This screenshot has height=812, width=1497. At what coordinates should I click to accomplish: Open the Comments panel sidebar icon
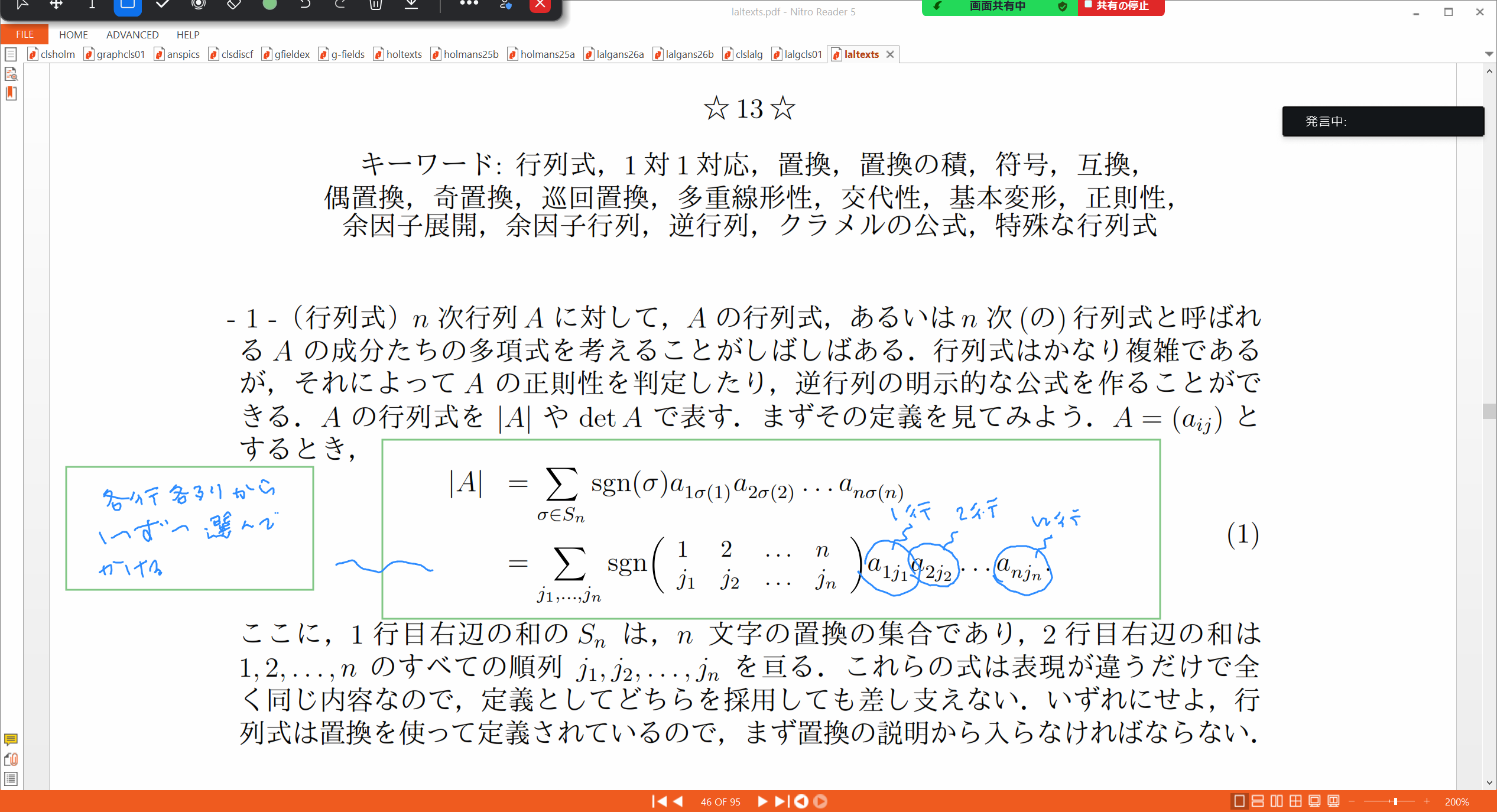(x=11, y=739)
